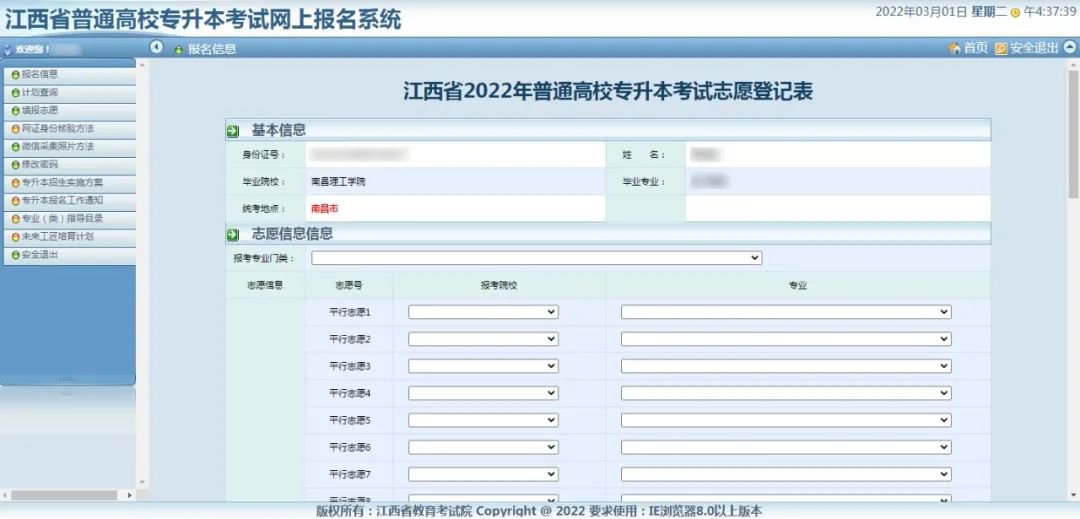
Task: Click the home icon beside 首页
Action: point(954,48)
